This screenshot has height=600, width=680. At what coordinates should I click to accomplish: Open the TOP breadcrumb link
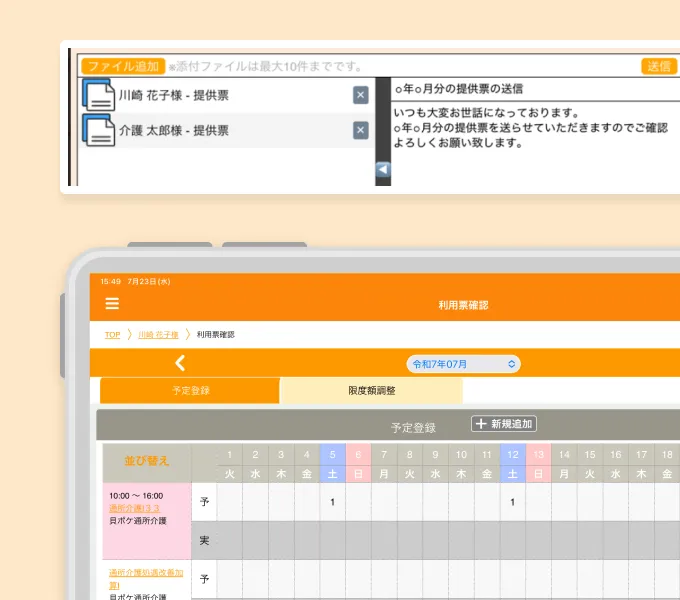112,334
